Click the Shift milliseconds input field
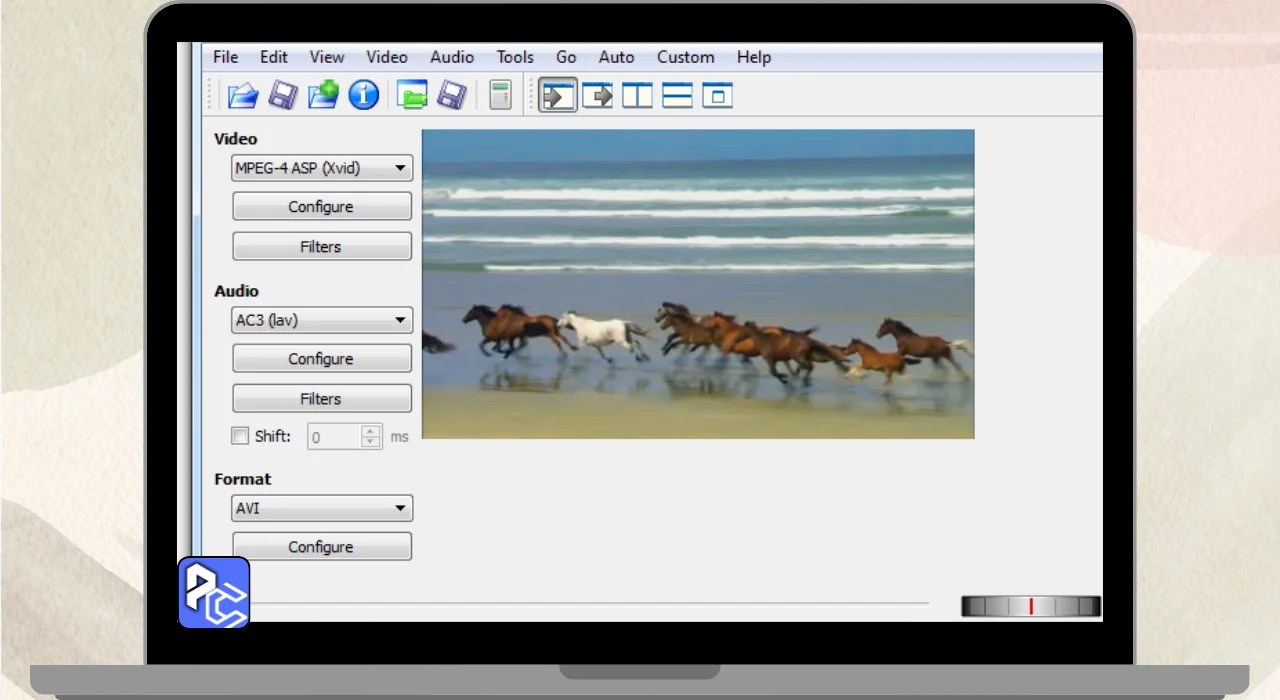 (x=333, y=437)
